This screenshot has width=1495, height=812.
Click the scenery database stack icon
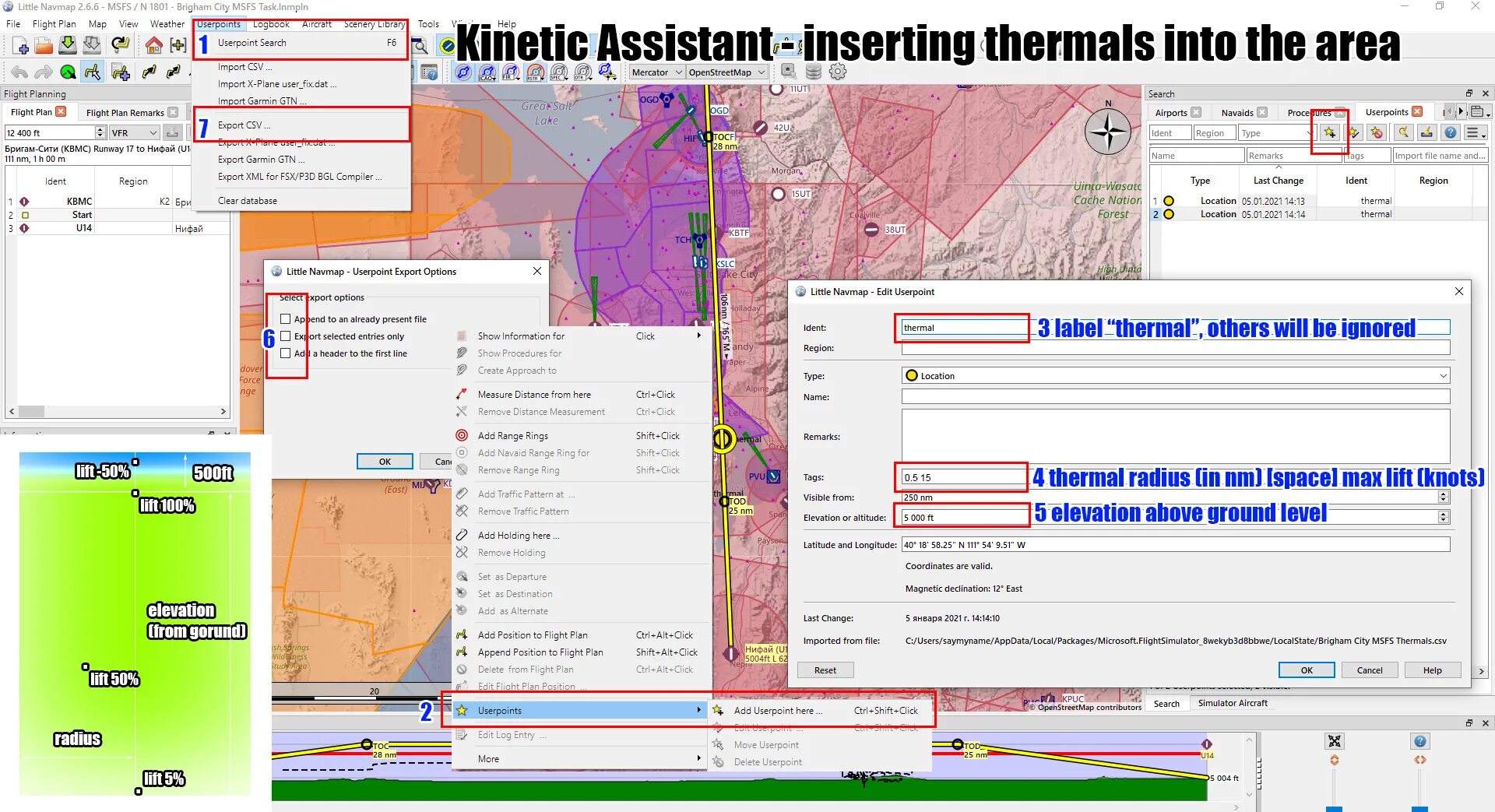814,72
